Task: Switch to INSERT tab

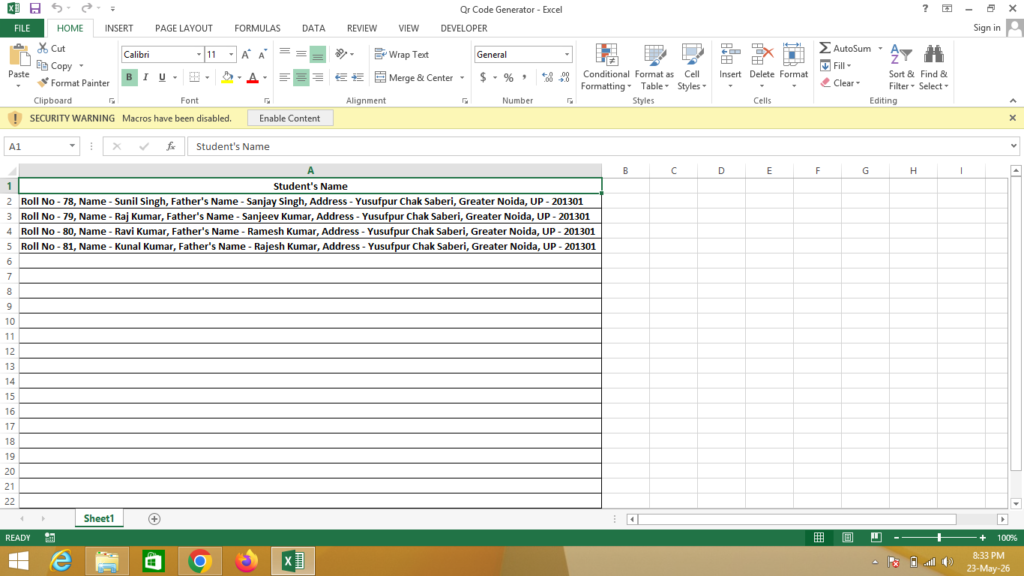Action: 119,28
